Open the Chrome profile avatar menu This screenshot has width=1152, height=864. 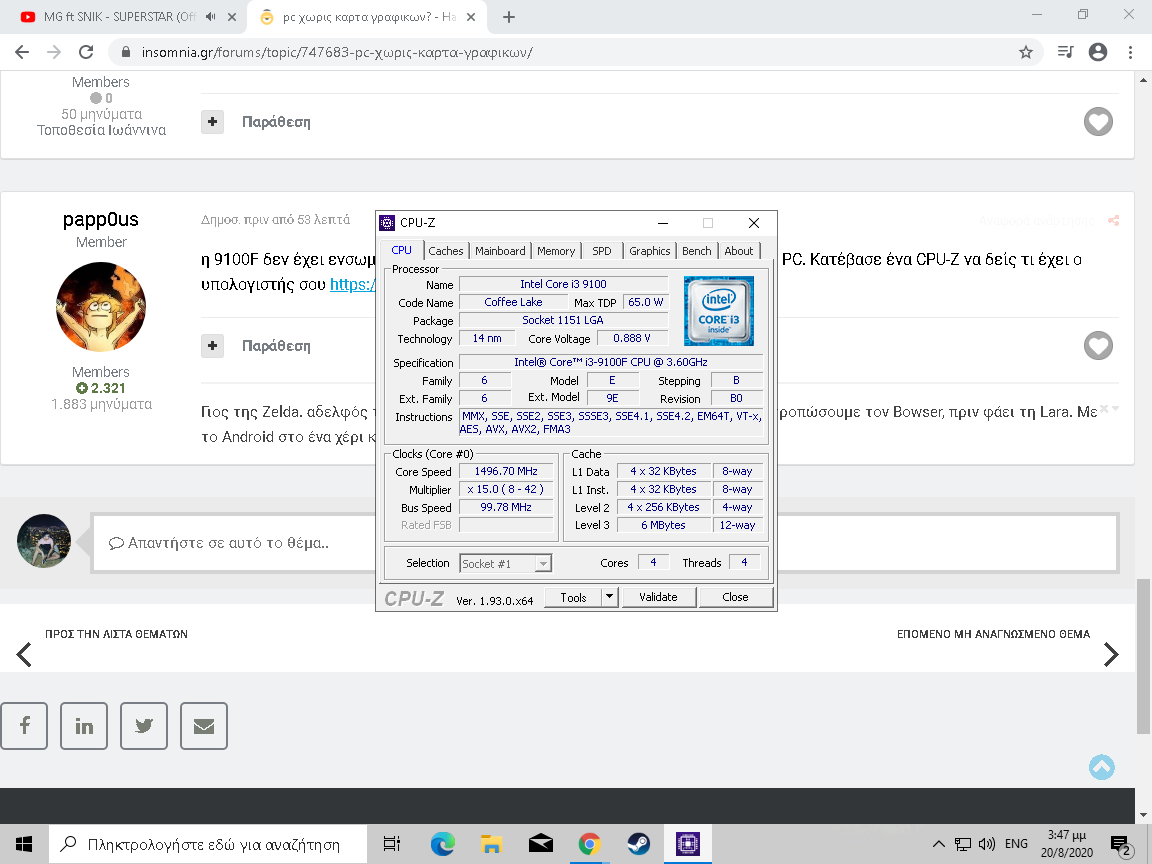tap(1098, 52)
